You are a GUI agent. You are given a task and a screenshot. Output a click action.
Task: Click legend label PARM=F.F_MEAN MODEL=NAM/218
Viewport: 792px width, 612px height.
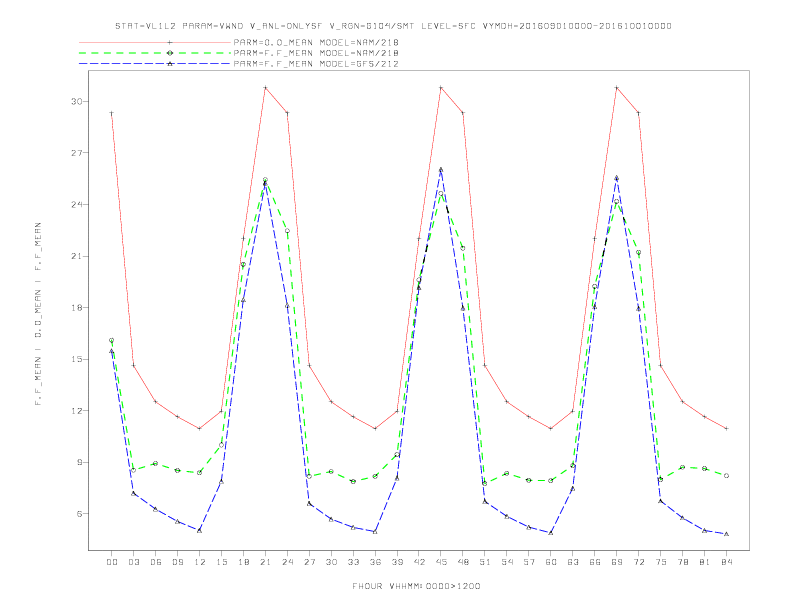(316, 53)
